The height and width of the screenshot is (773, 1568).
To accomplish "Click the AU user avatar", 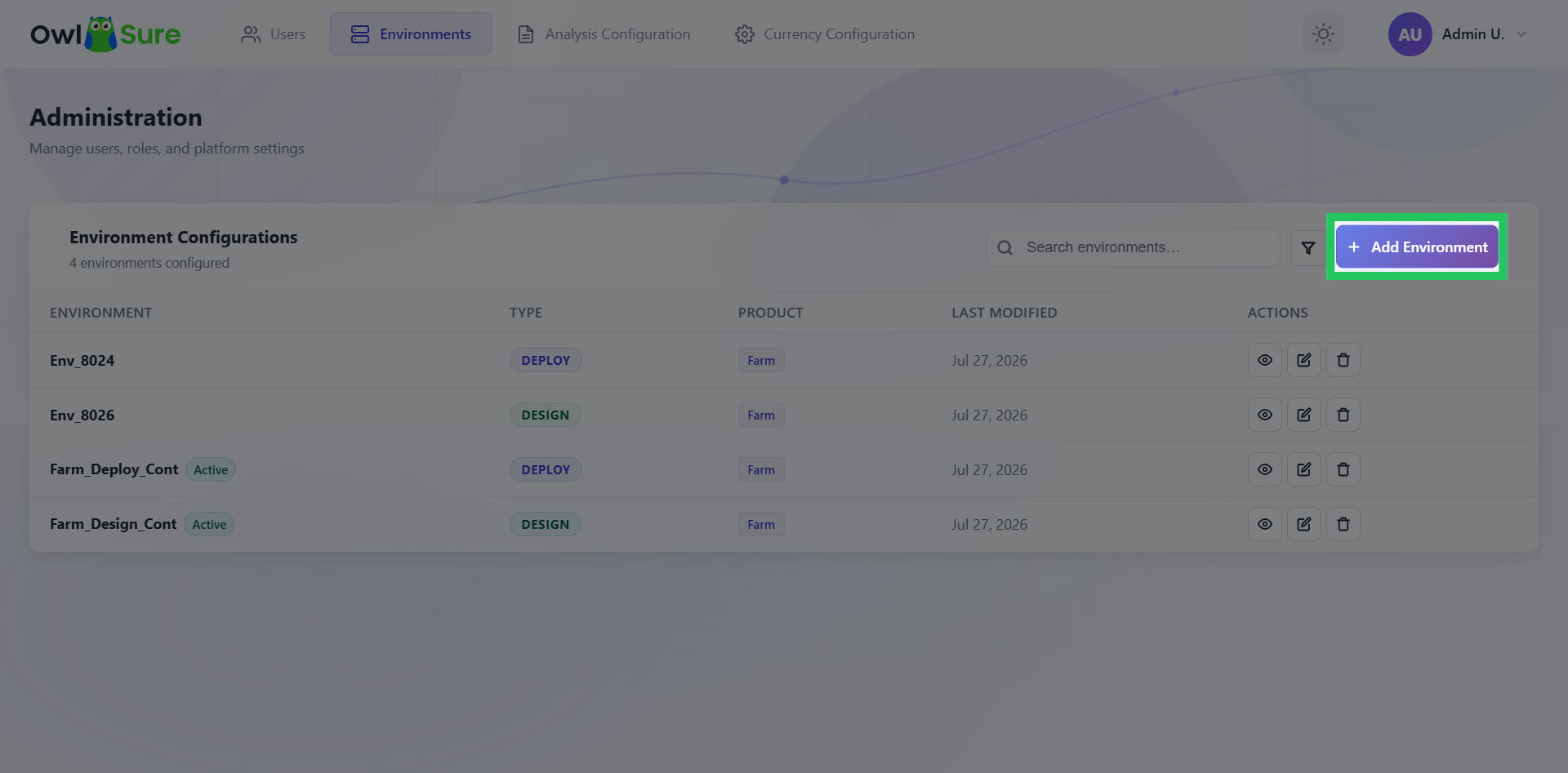I will [1410, 34].
